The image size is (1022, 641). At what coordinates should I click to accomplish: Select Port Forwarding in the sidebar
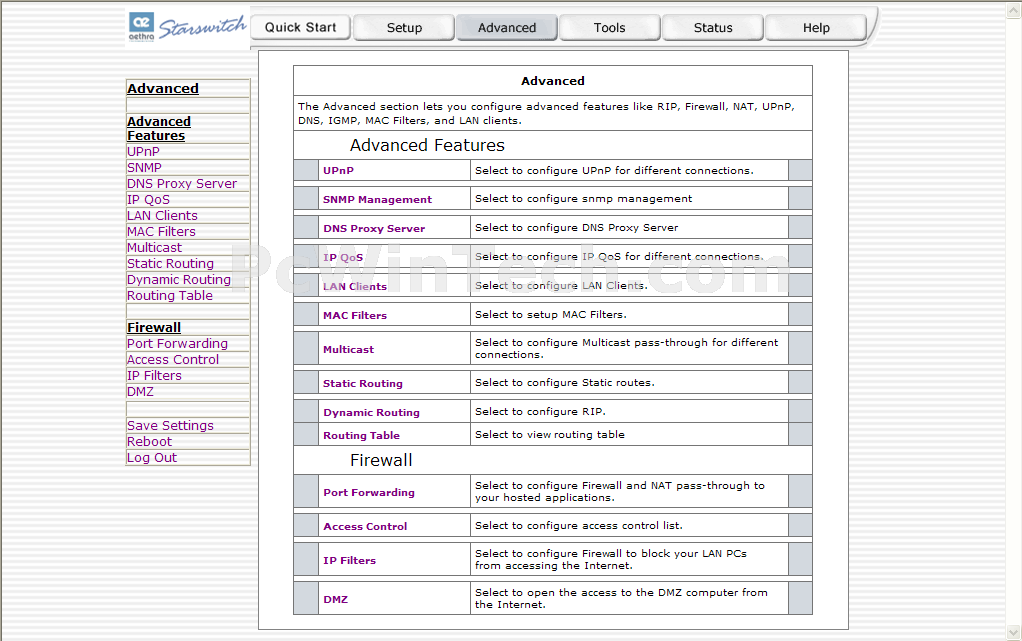(177, 344)
